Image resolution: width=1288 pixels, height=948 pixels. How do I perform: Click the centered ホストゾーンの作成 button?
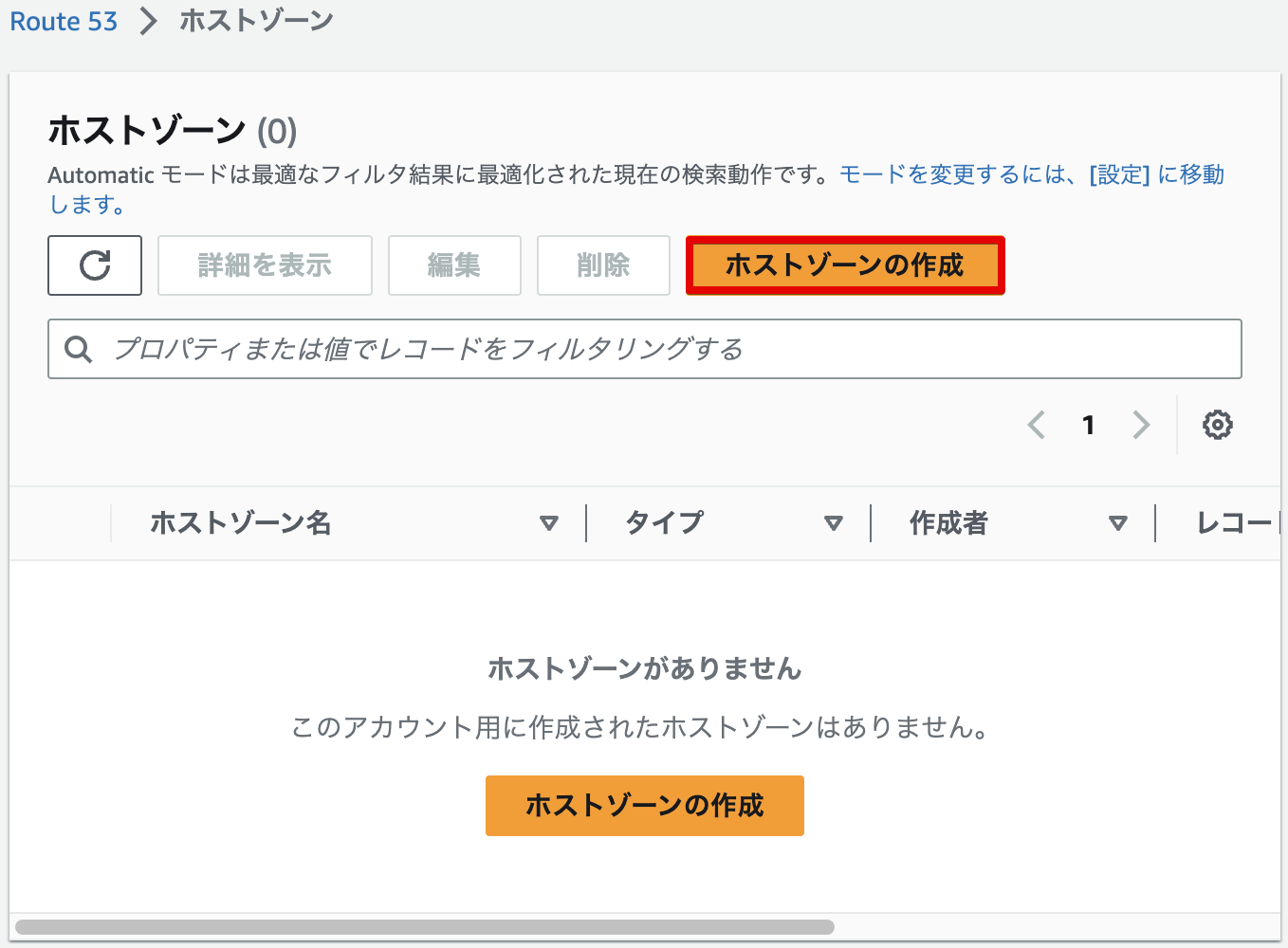[644, 805]
